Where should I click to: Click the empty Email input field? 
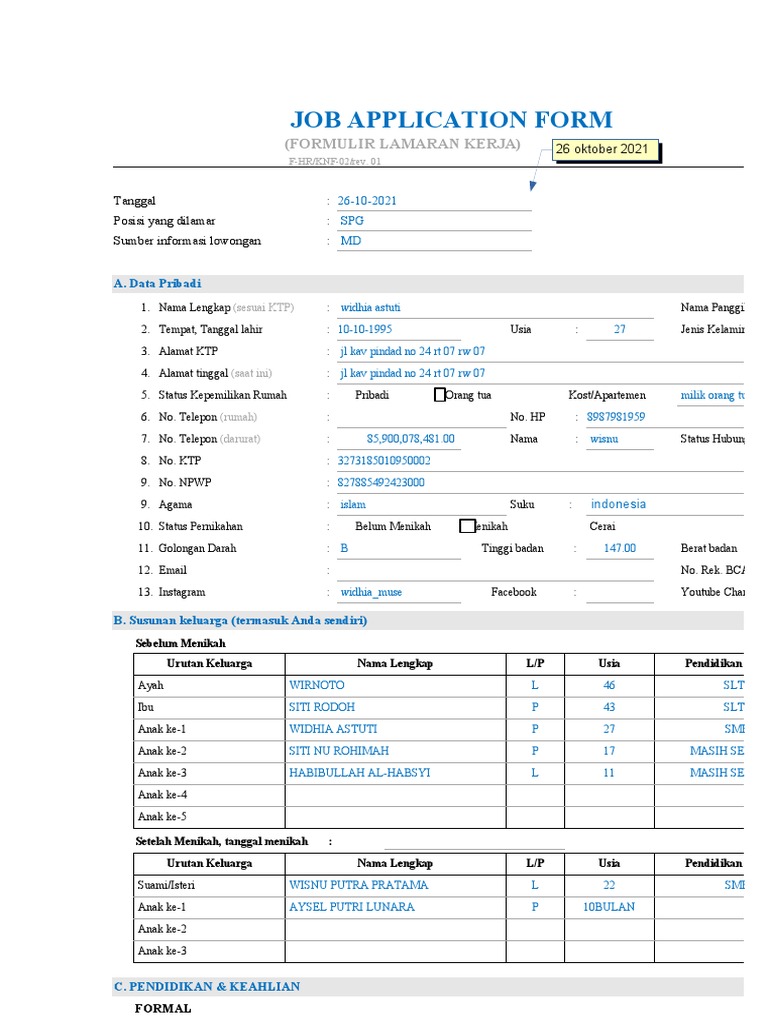pos(495,570)
